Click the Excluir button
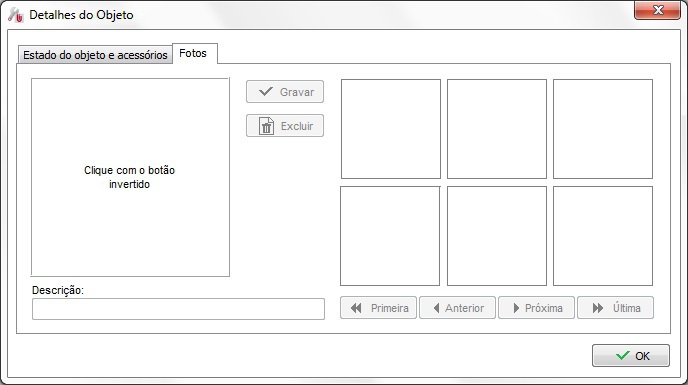 tap(285, 126)
